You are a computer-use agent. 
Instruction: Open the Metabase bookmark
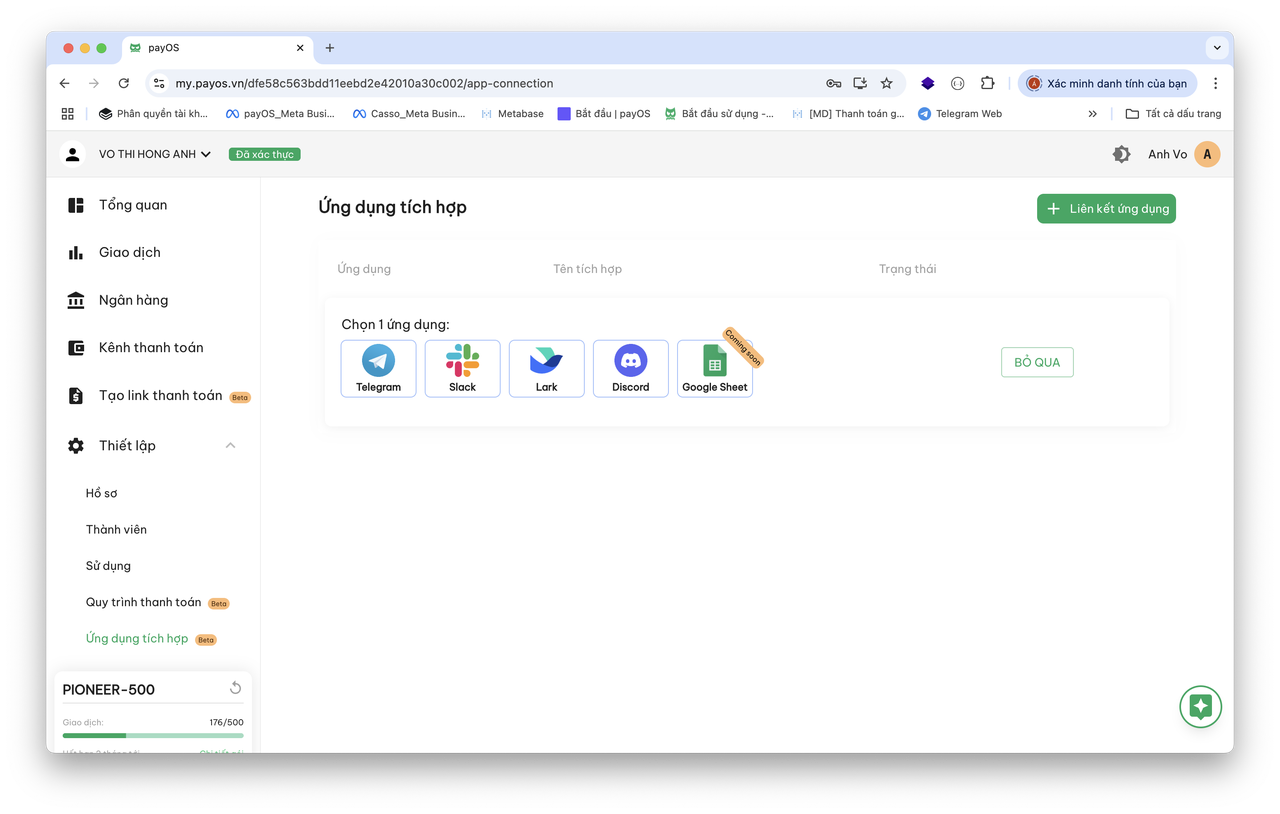512,114
